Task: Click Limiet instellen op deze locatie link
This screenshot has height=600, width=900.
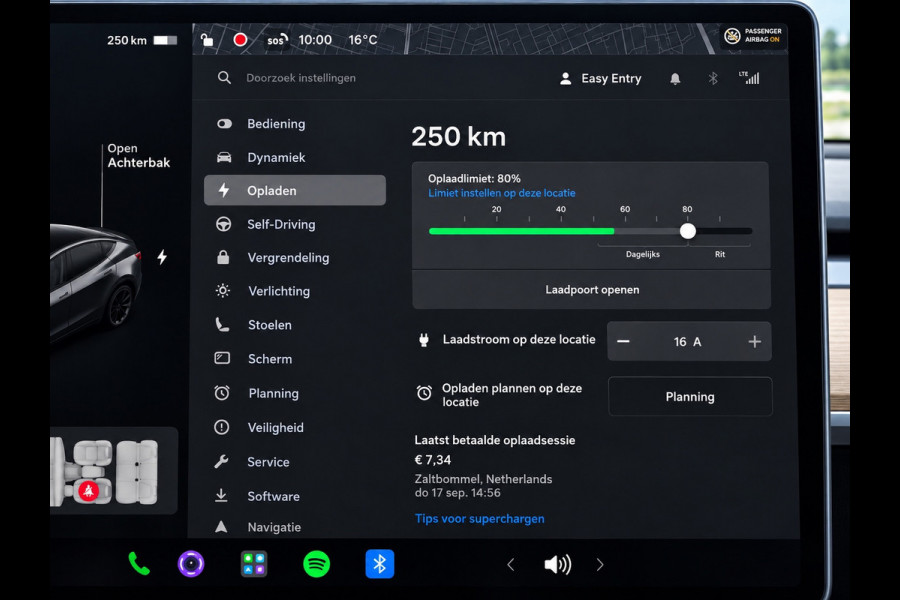Action: [502, 193]
